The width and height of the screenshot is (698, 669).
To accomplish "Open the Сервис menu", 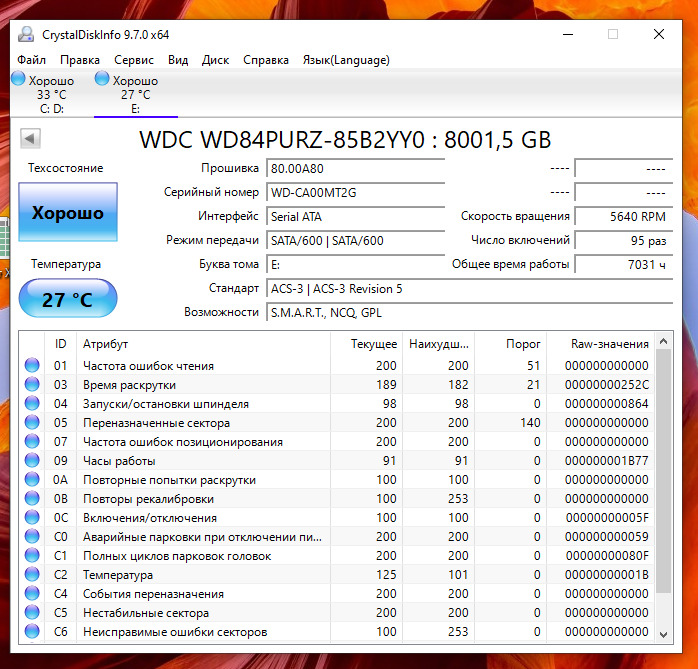I will [x=133, y=60].
